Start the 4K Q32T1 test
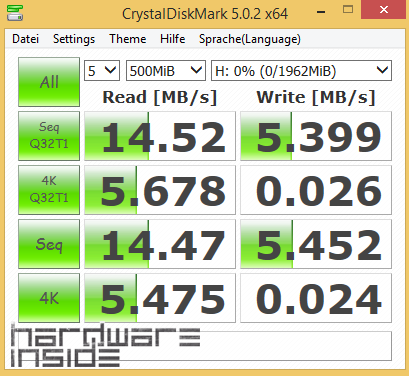Screen dimensions: 409x376 pyautogui.click(x=49, y=190)
